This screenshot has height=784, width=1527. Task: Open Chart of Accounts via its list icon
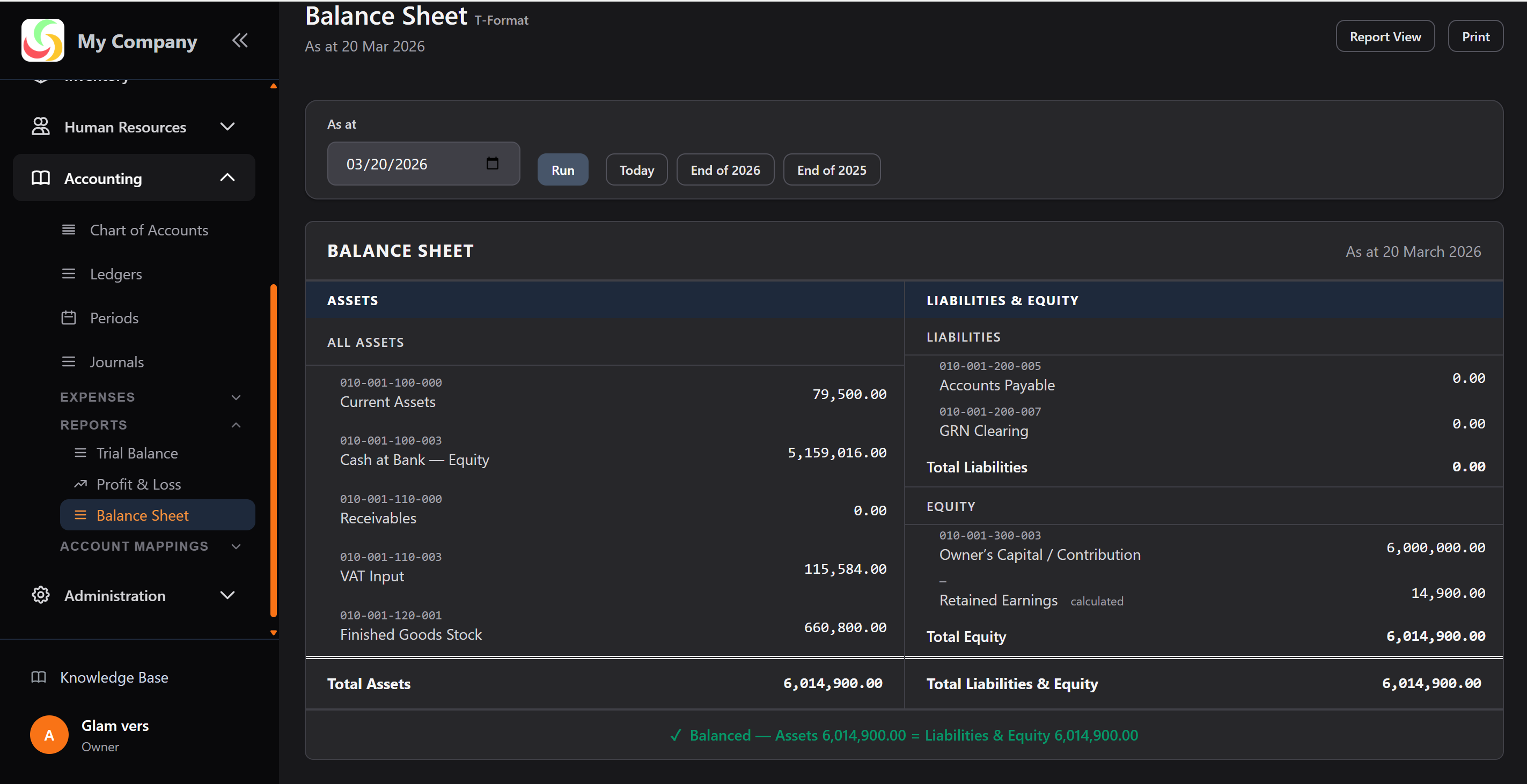(69, 230)
